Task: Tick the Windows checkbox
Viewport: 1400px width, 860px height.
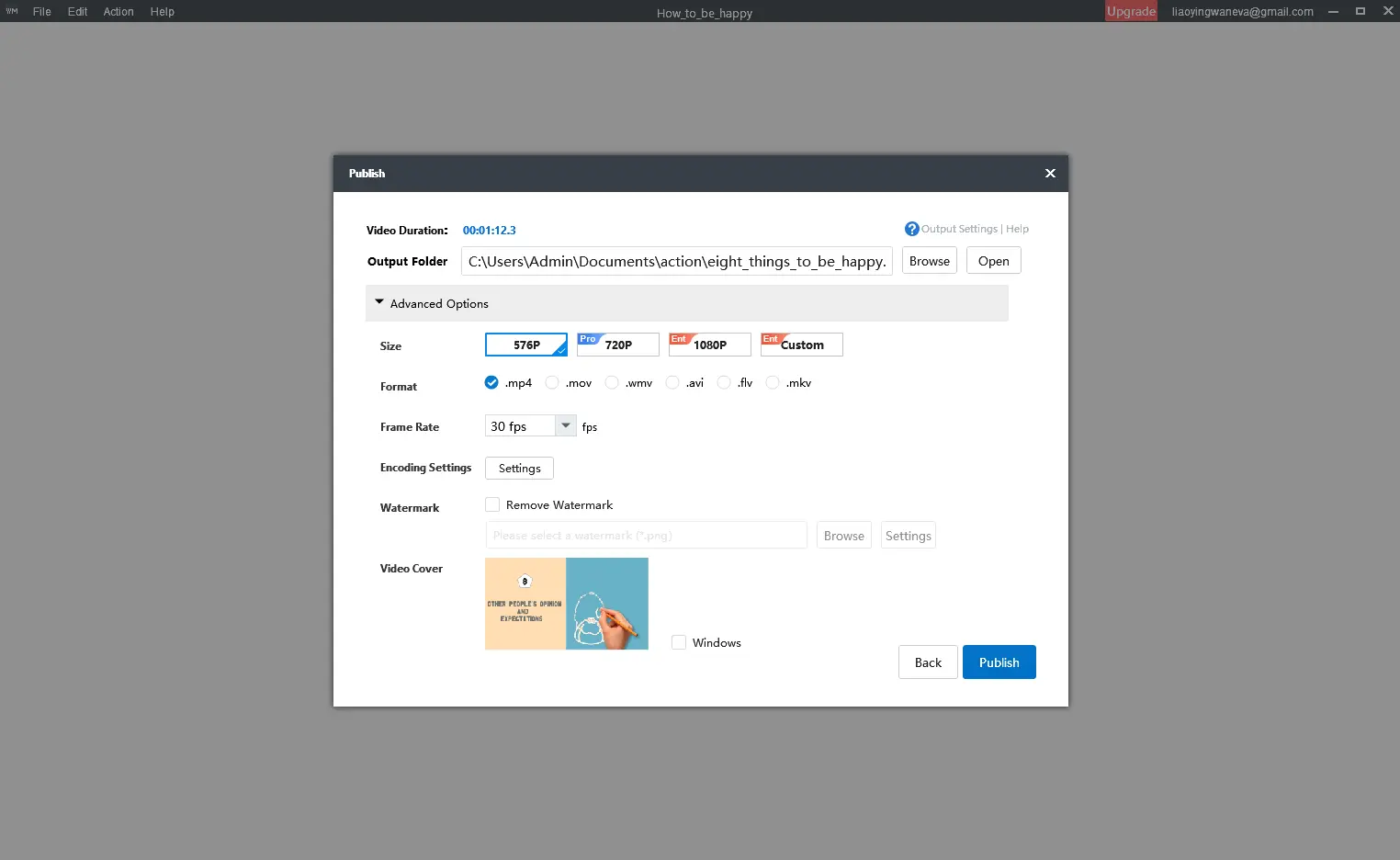Action: click(679, 642)
